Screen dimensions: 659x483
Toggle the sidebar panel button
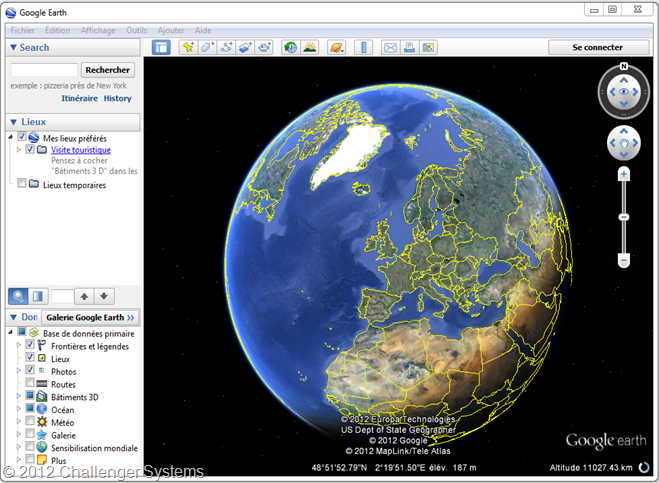(x=161, y=48)
